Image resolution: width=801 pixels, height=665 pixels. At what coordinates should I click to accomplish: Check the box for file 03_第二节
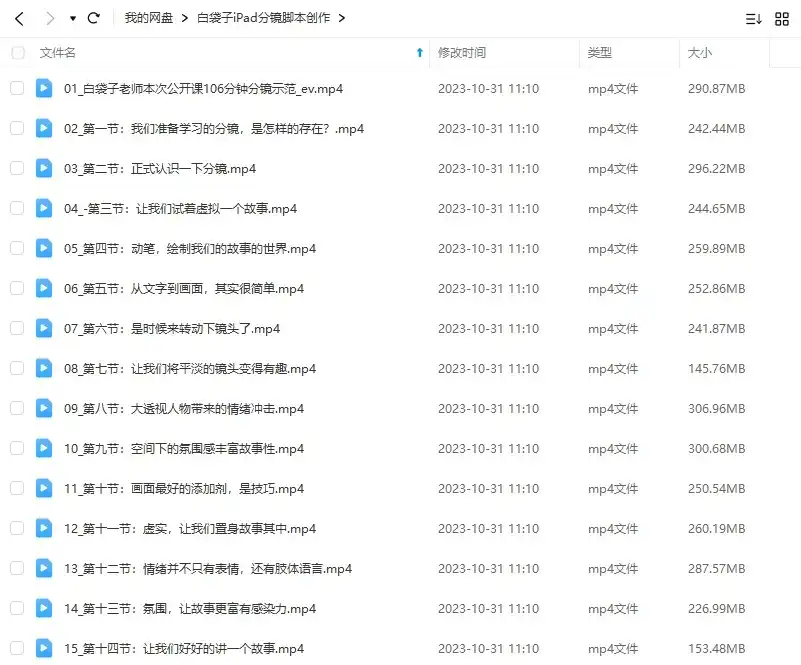[17, 168]
